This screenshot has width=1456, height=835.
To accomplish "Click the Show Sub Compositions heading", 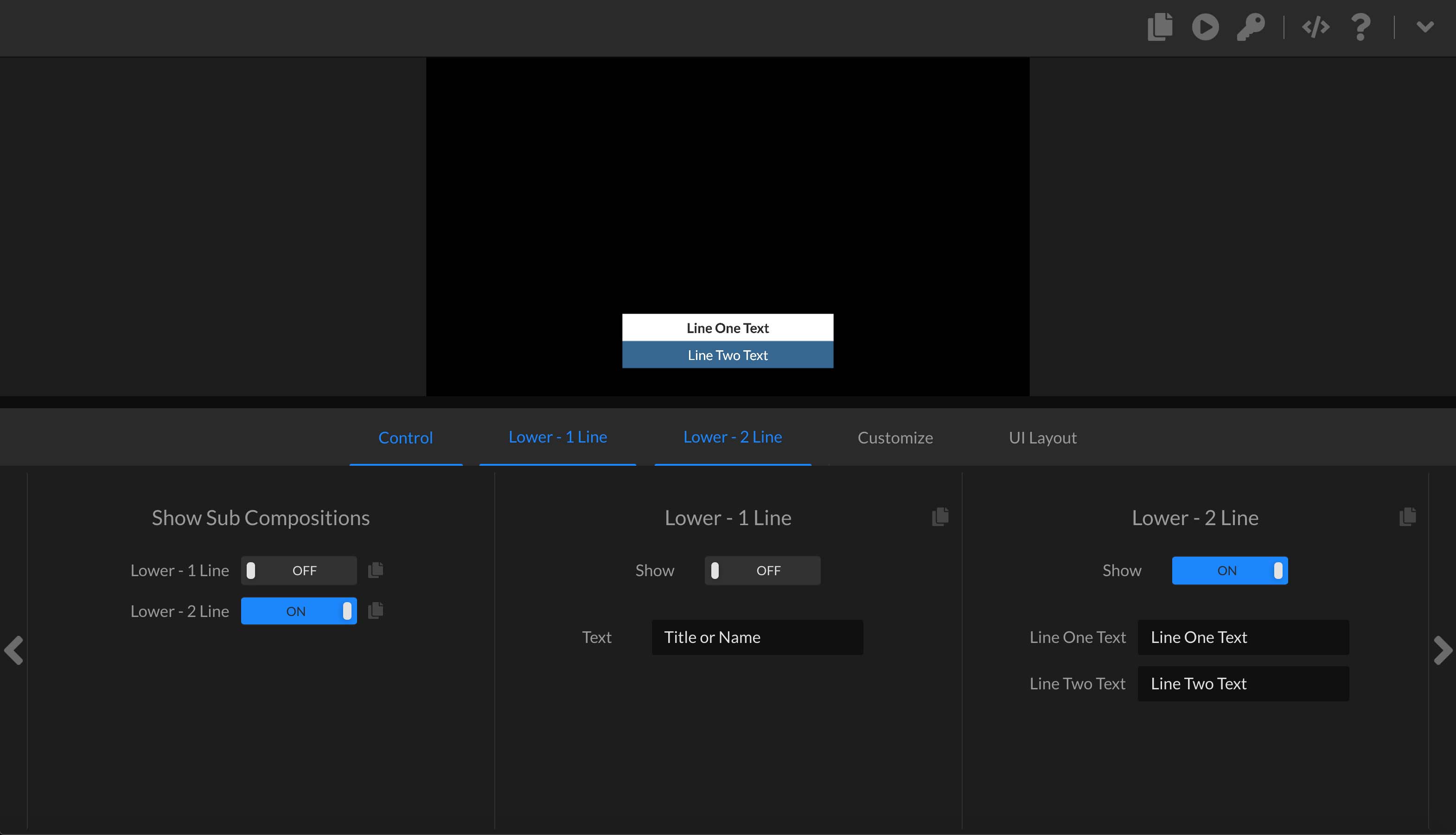I will point(261,518).
